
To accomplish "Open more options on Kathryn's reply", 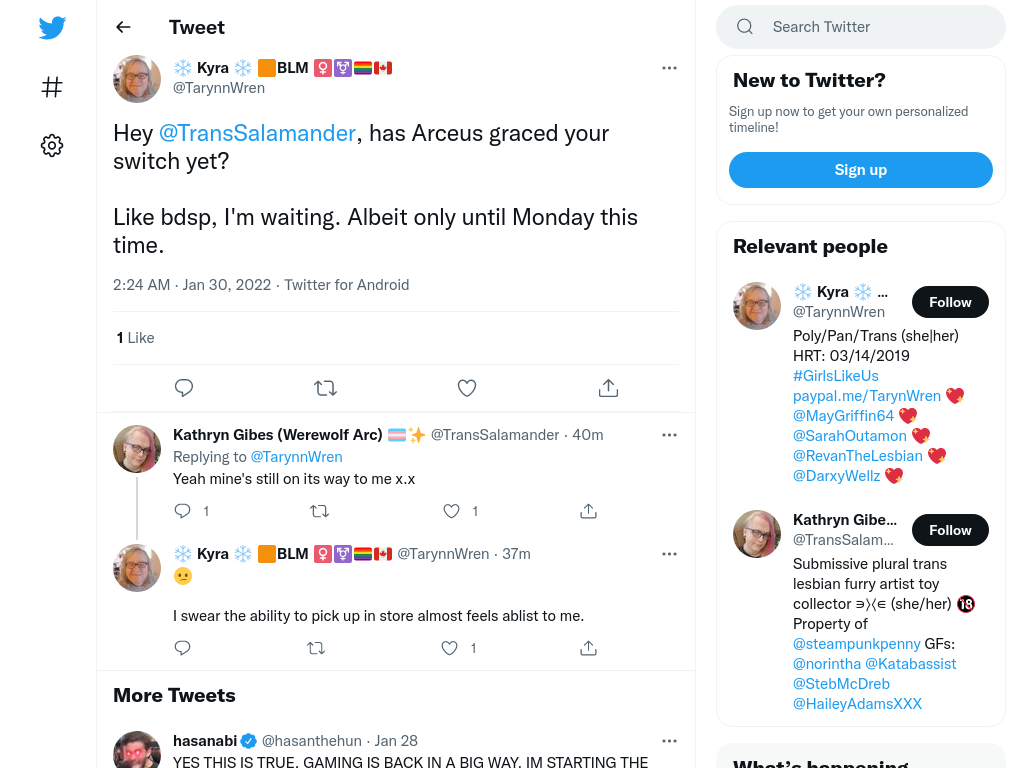I will coord(669,435).
